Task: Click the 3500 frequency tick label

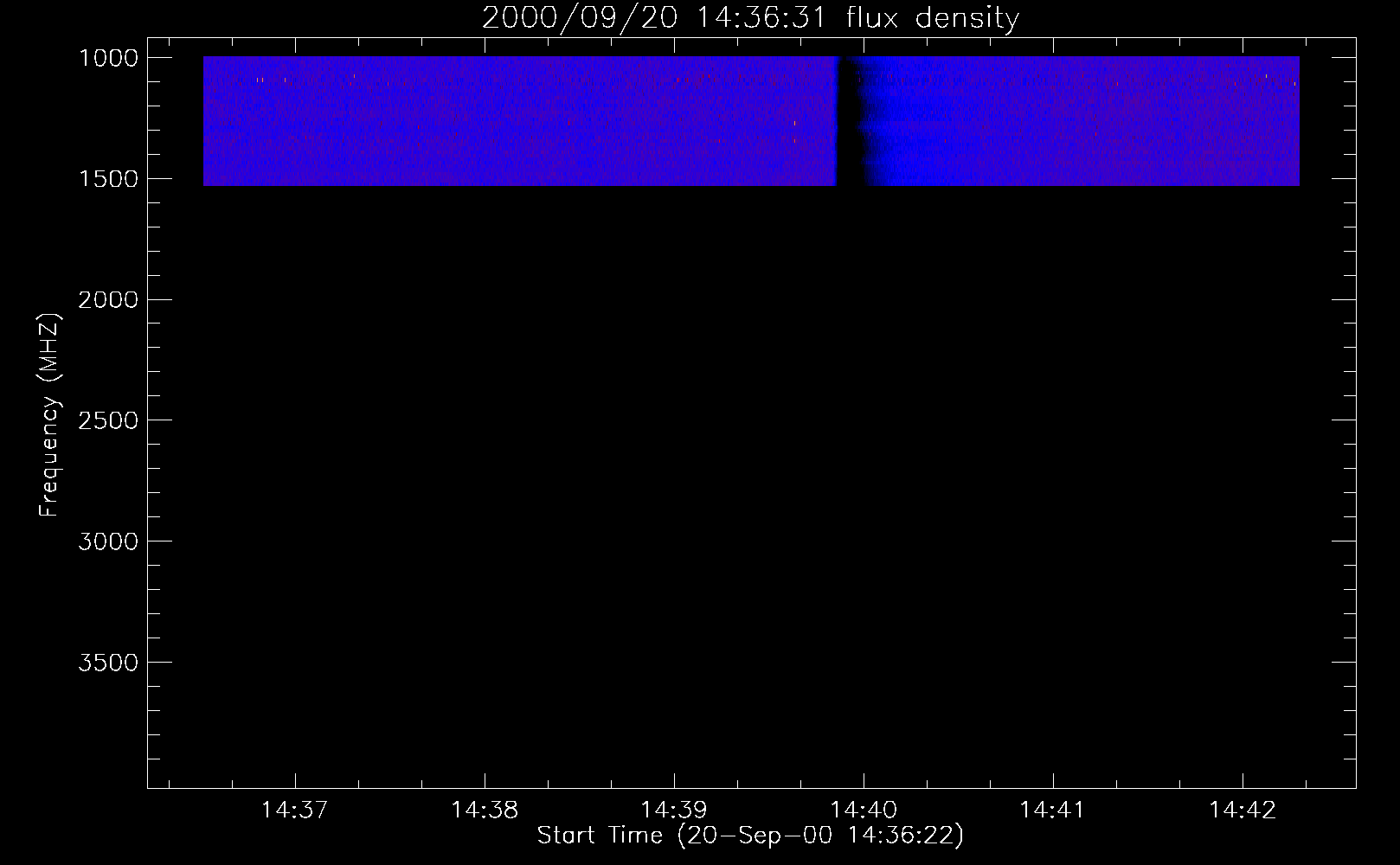Action: tap(108, 663)
